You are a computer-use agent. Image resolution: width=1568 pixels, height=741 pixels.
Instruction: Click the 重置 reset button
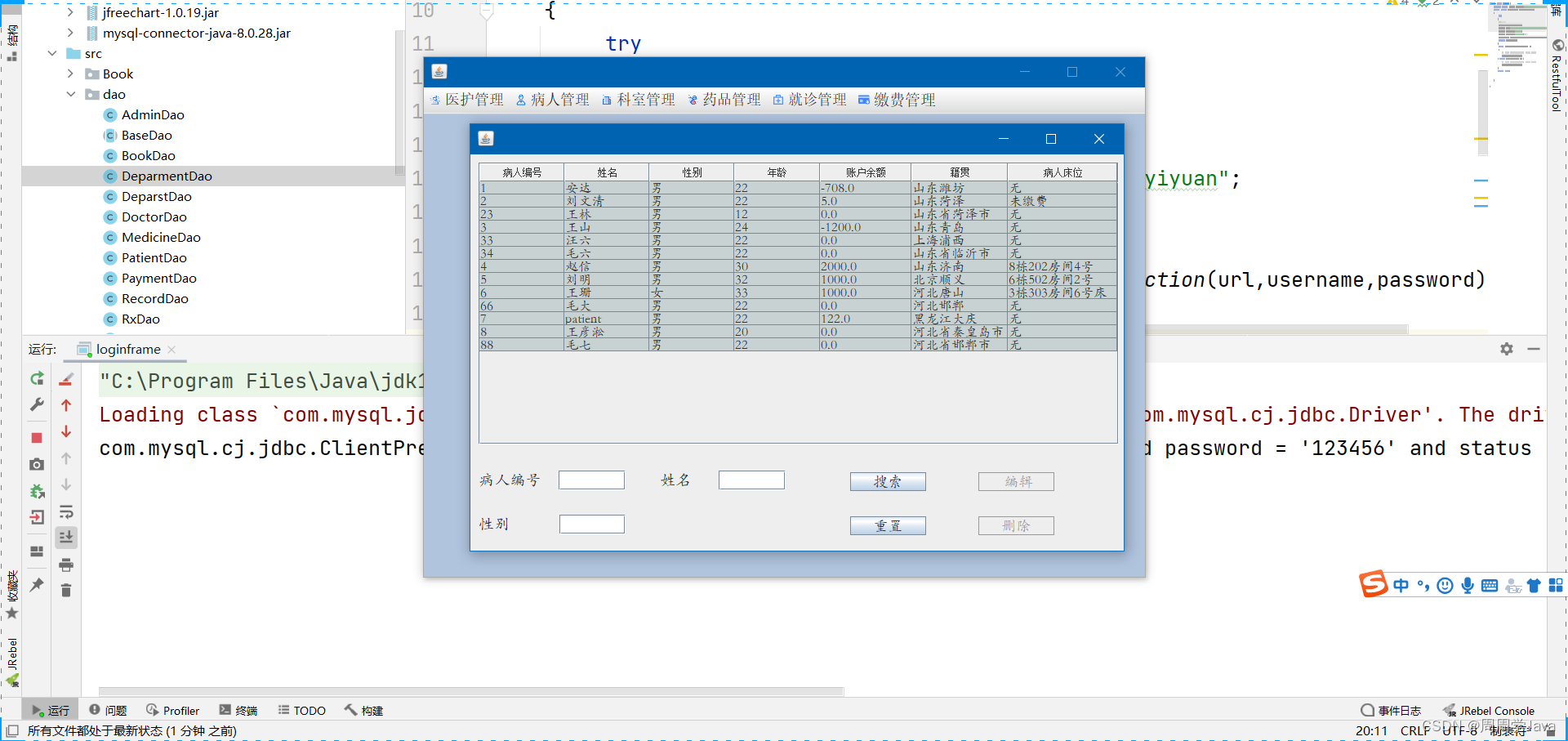[888, 525]
